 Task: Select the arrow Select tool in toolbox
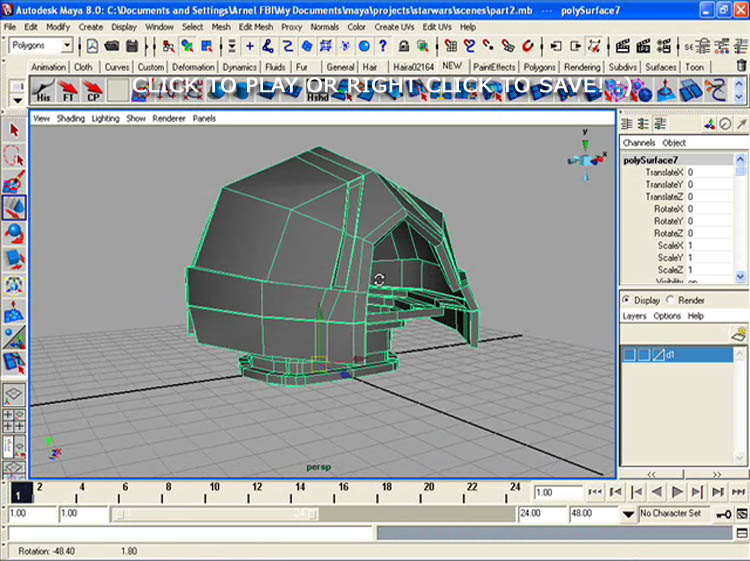[14, 130]
